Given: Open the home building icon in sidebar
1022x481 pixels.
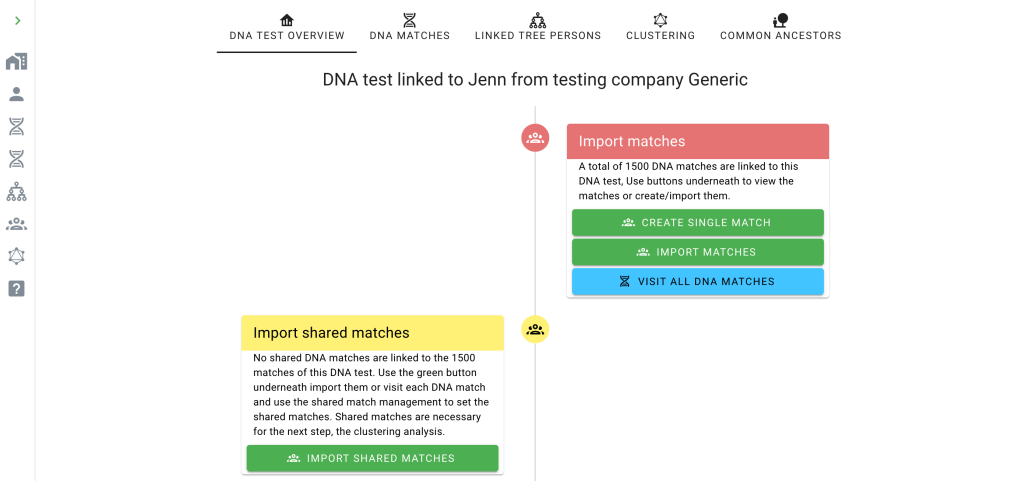Looking at the screenshot, I should click(x=16, y=62).
